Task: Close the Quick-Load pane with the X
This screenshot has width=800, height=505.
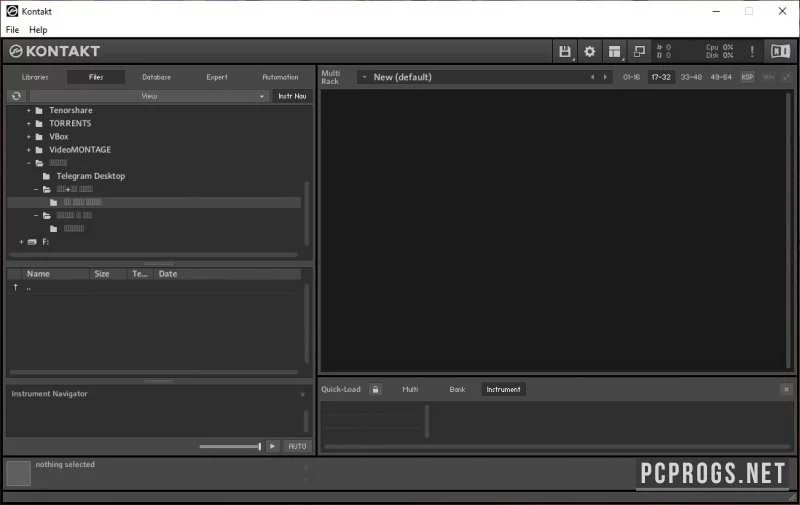Action: 786,389
